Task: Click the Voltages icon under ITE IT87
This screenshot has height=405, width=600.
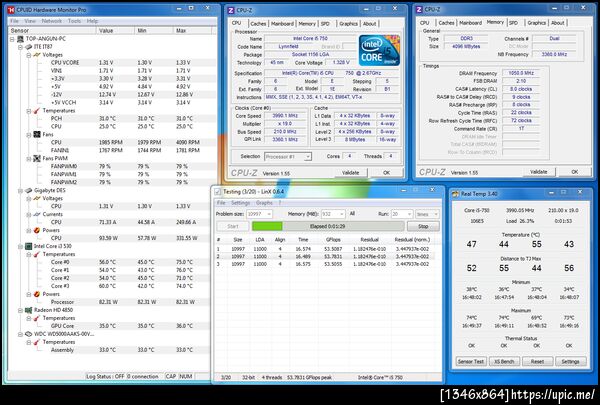Action: click(37, 55)
